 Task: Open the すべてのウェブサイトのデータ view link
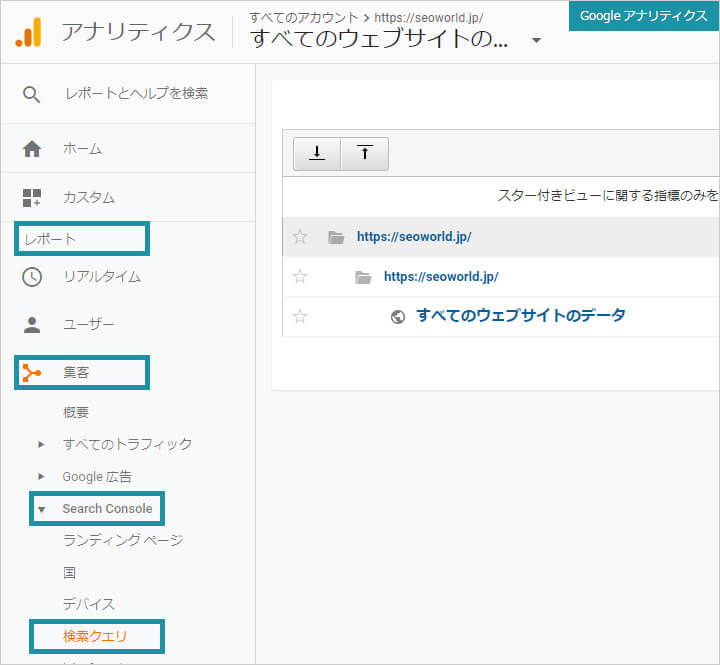coord(521,316)
